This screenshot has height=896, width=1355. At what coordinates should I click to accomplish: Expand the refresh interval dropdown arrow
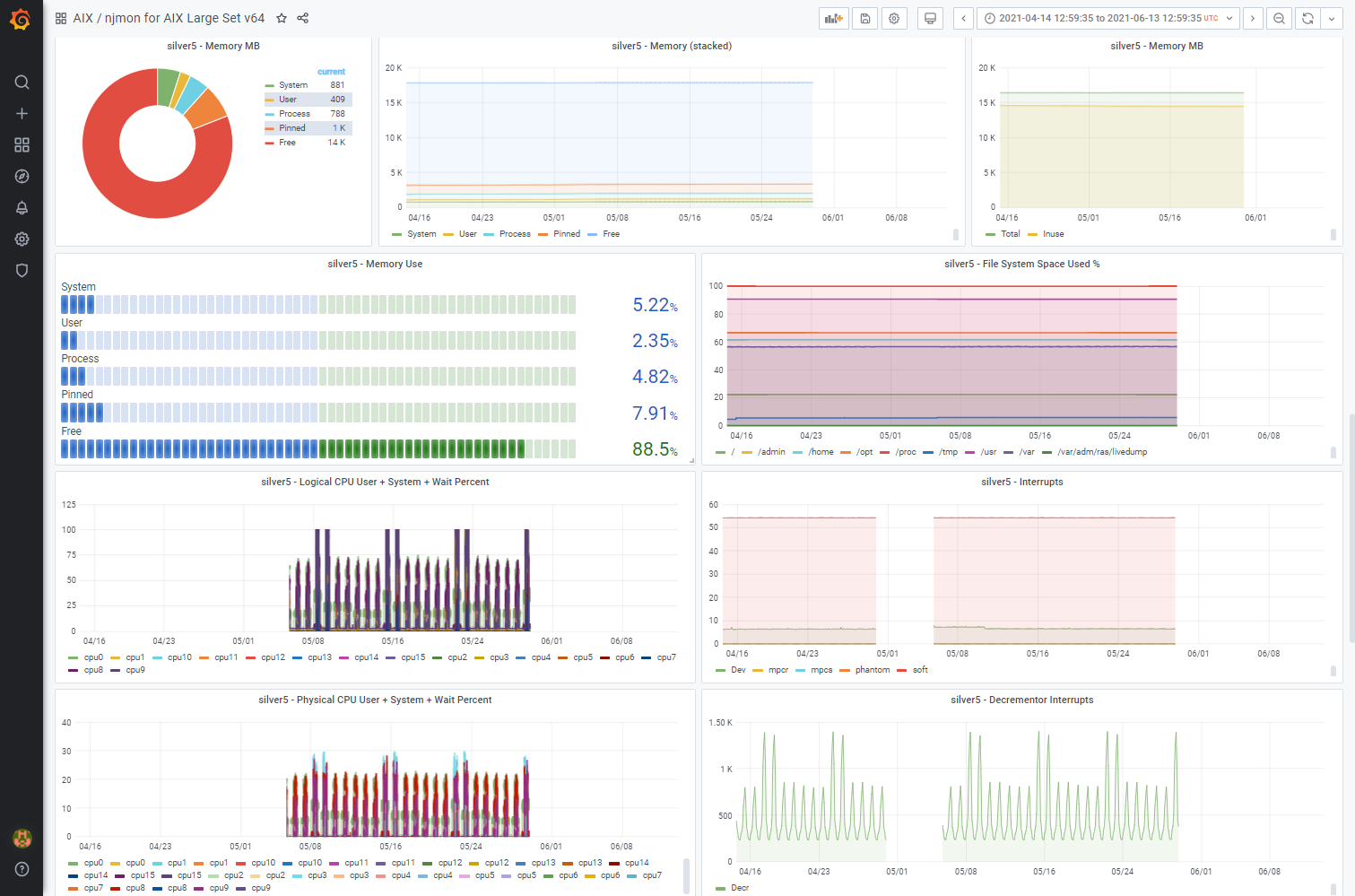(x=1332, y=18)
